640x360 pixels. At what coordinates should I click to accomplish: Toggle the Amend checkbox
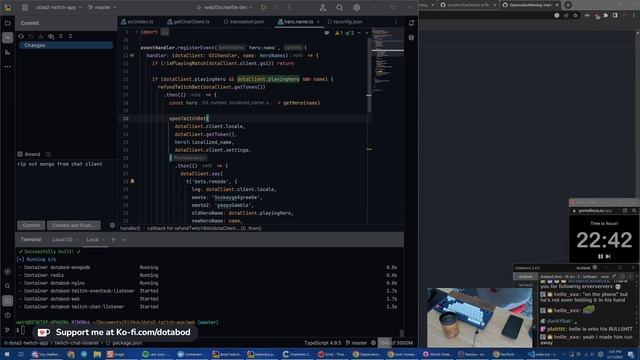(x=20, y=154)
